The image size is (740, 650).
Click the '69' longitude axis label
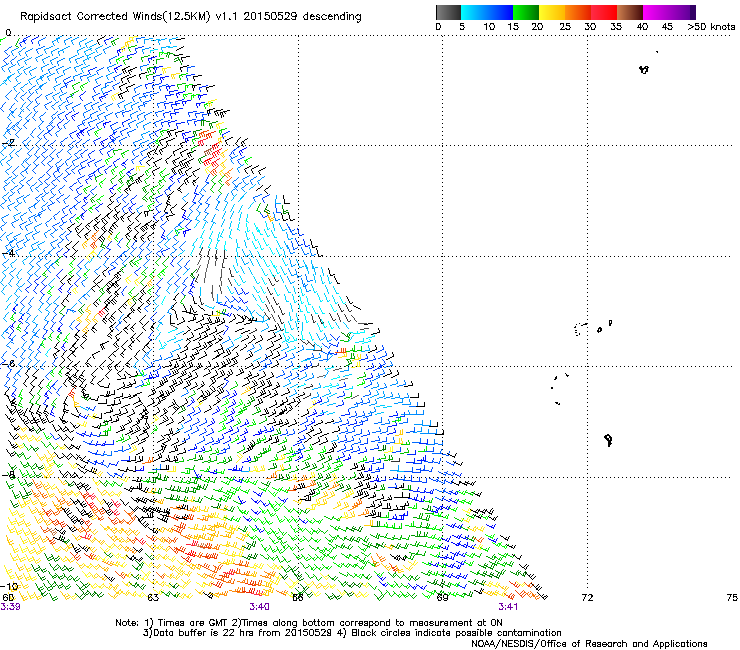(442, 598)
